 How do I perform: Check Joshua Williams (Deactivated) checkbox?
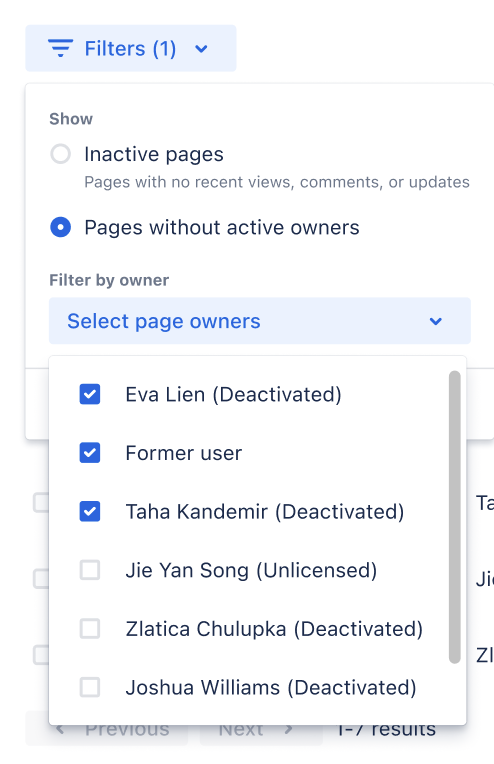90,688
